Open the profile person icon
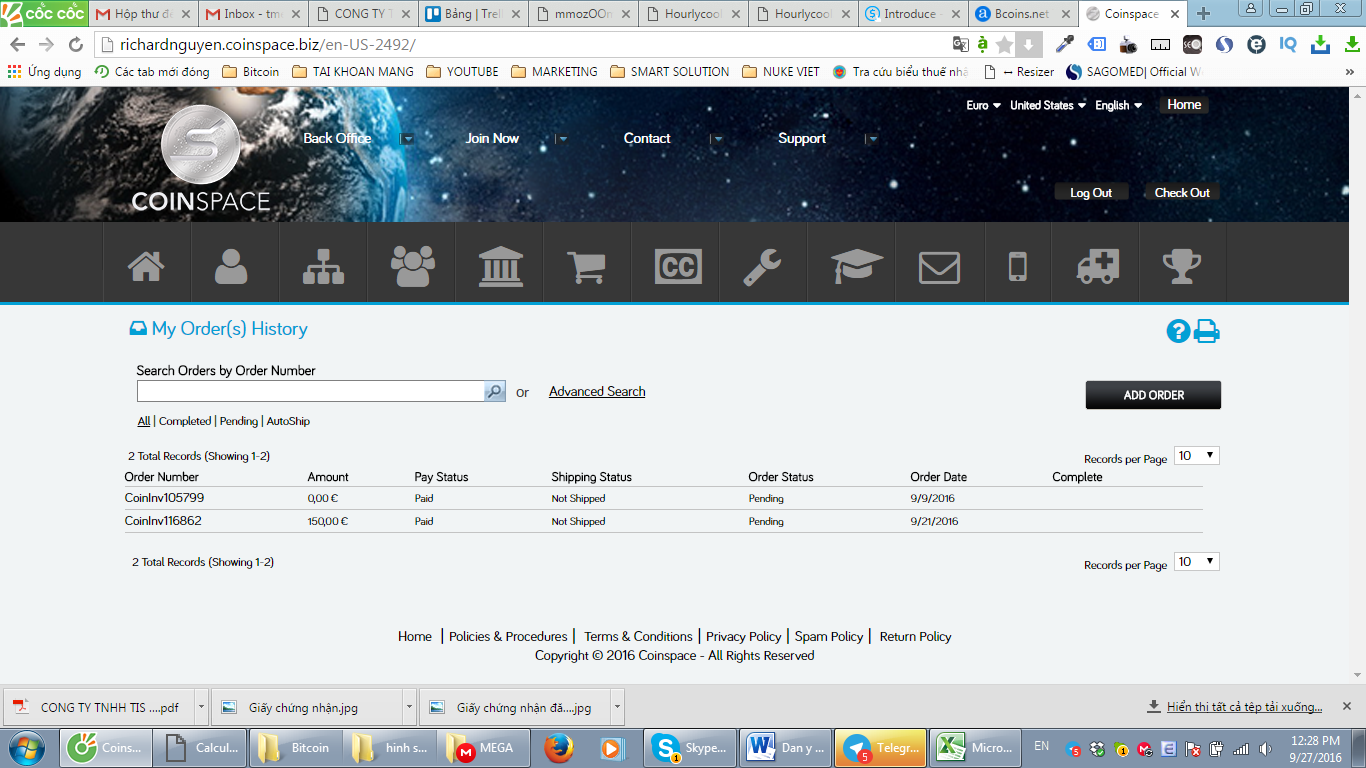 [x=232, y=267]
